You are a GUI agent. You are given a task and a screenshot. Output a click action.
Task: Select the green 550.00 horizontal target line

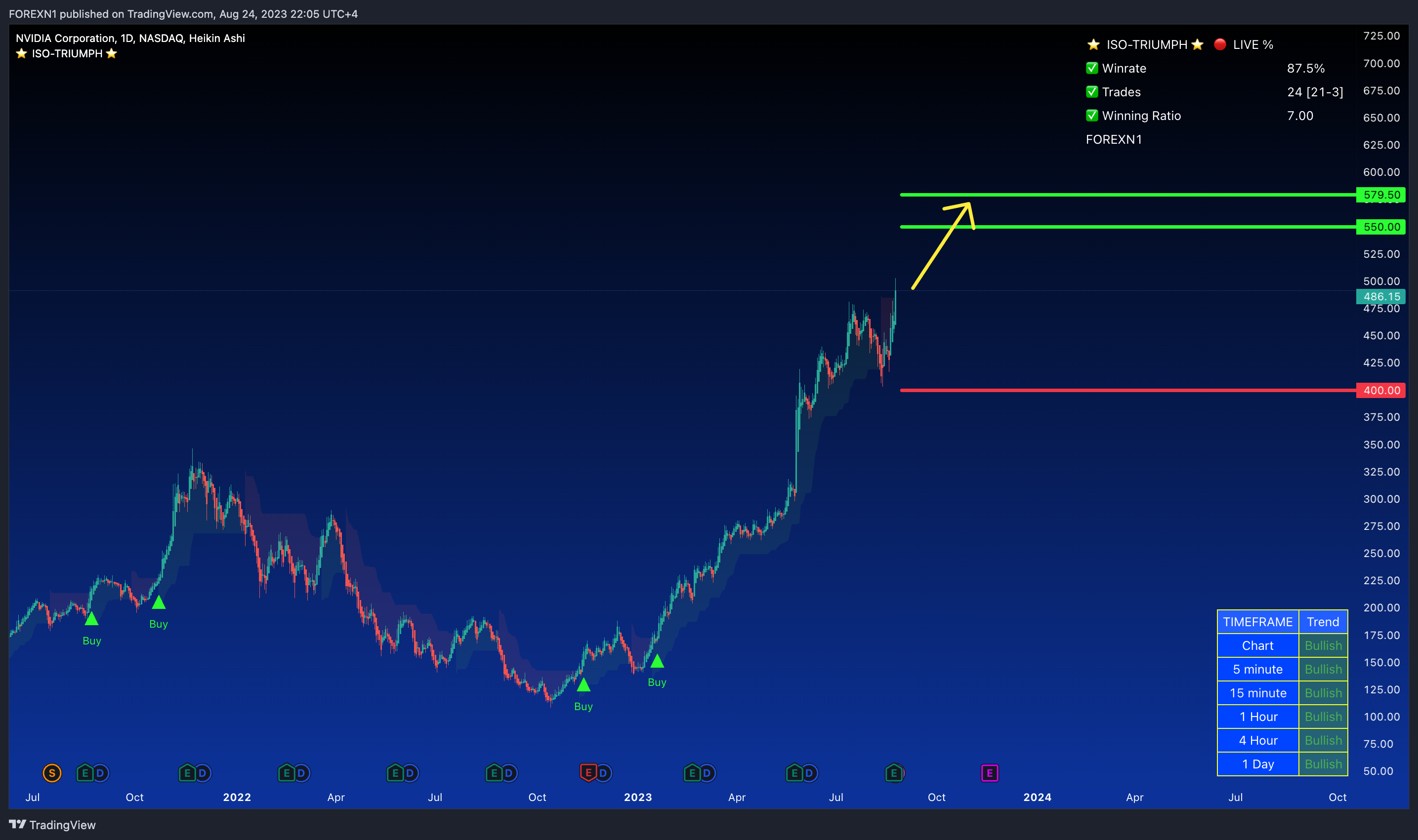coord(1127,227)
